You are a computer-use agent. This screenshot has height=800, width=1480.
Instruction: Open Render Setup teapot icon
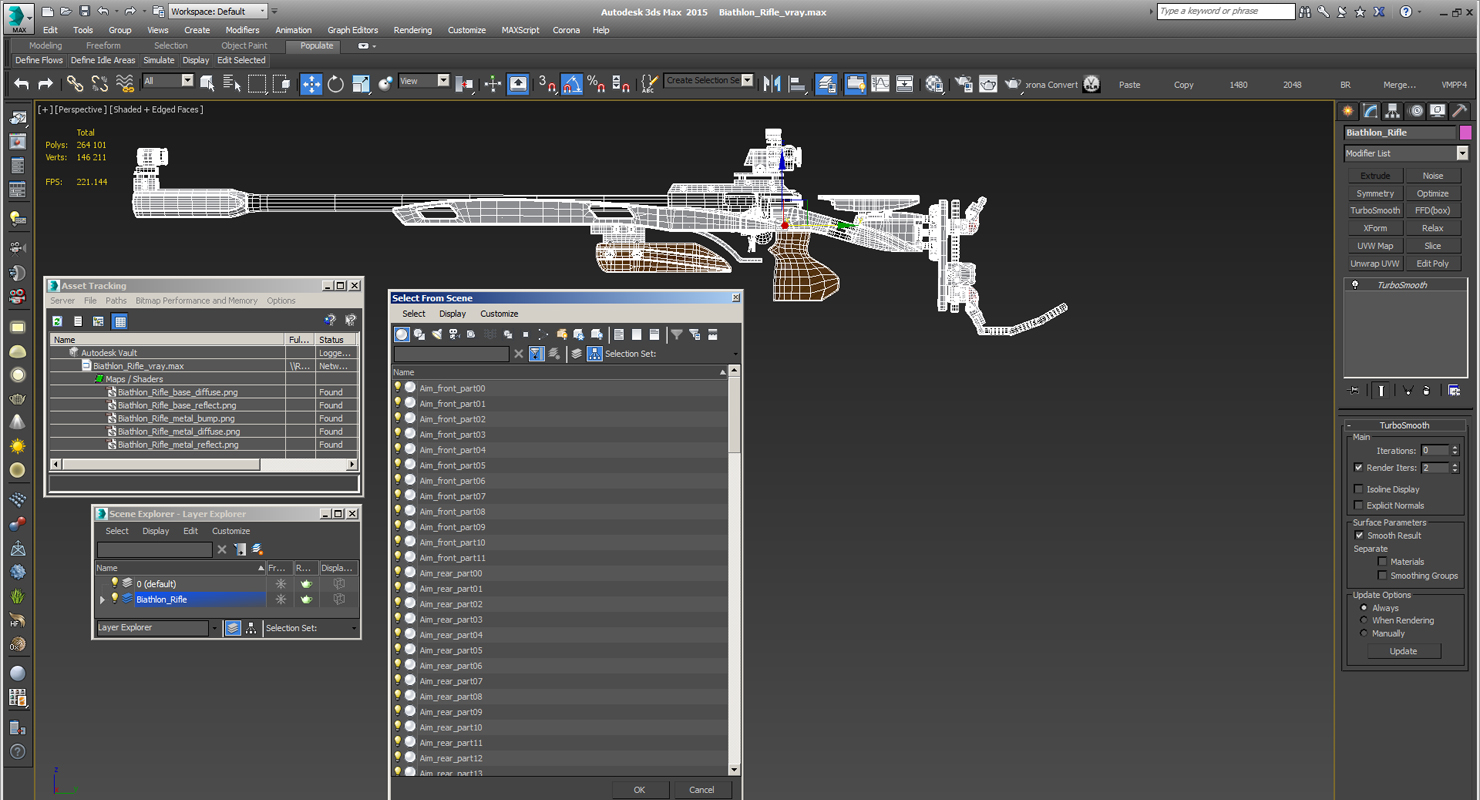click(x=963, y=84)
